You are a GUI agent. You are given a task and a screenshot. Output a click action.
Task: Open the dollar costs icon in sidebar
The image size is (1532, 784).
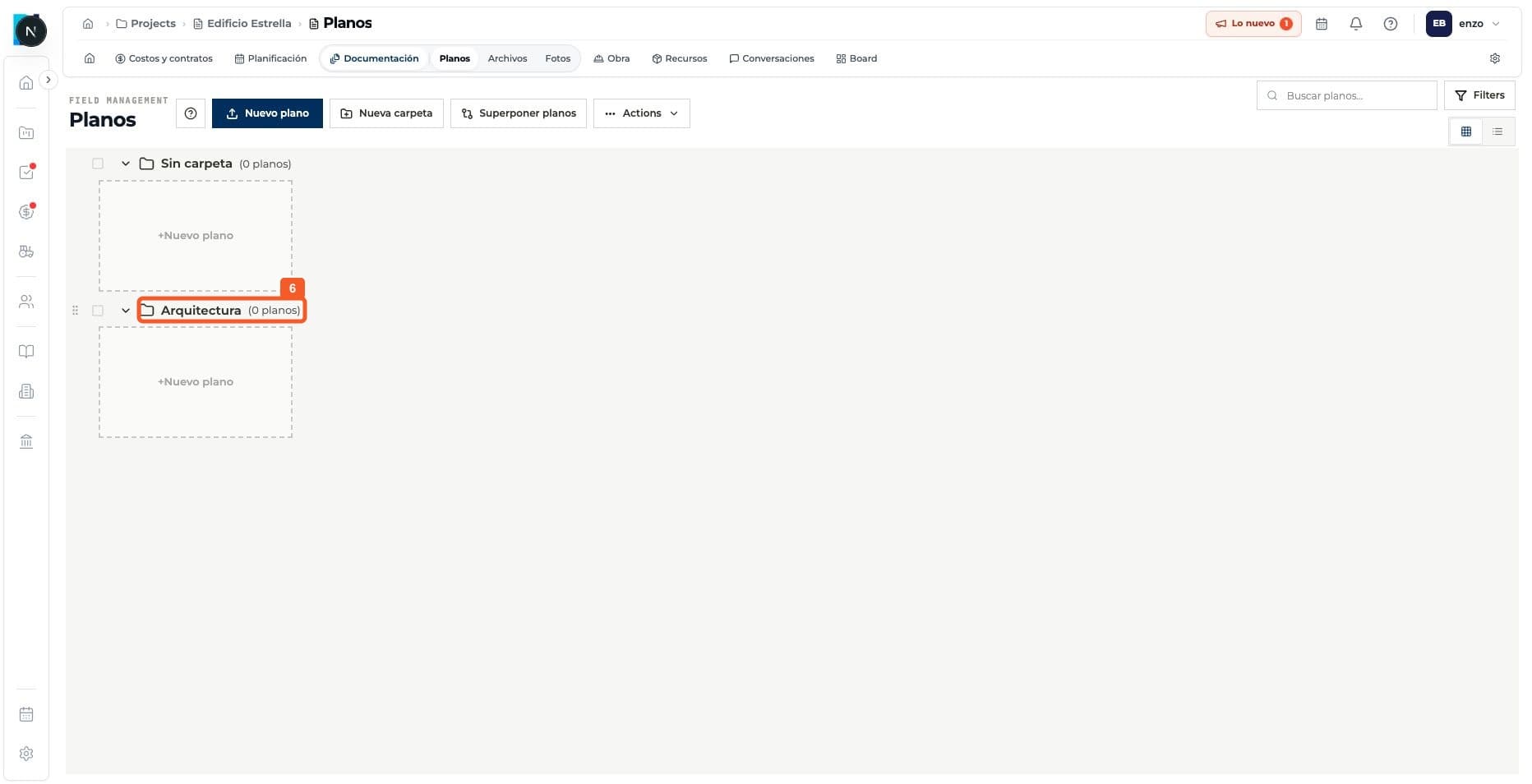pyautogui.click(x=26, y=212)
